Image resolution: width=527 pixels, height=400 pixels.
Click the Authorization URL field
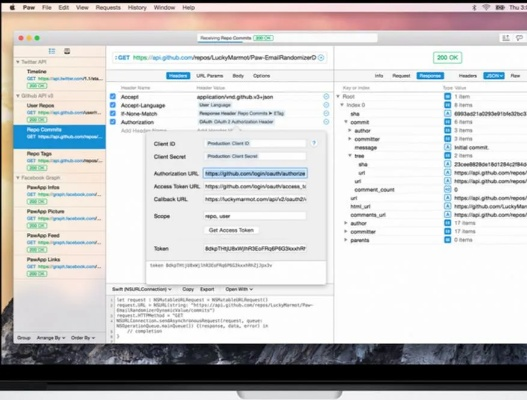click(x=255, y=173)
